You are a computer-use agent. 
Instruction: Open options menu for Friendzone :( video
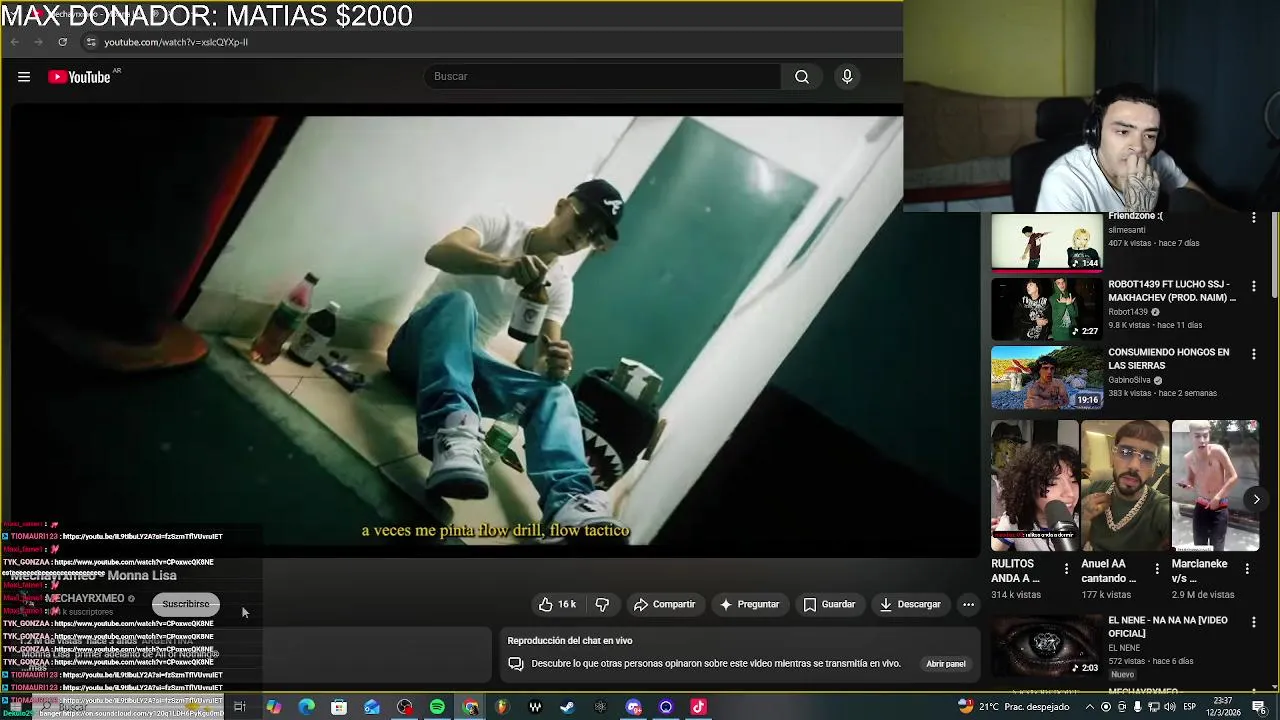(x=1254, y=217)
